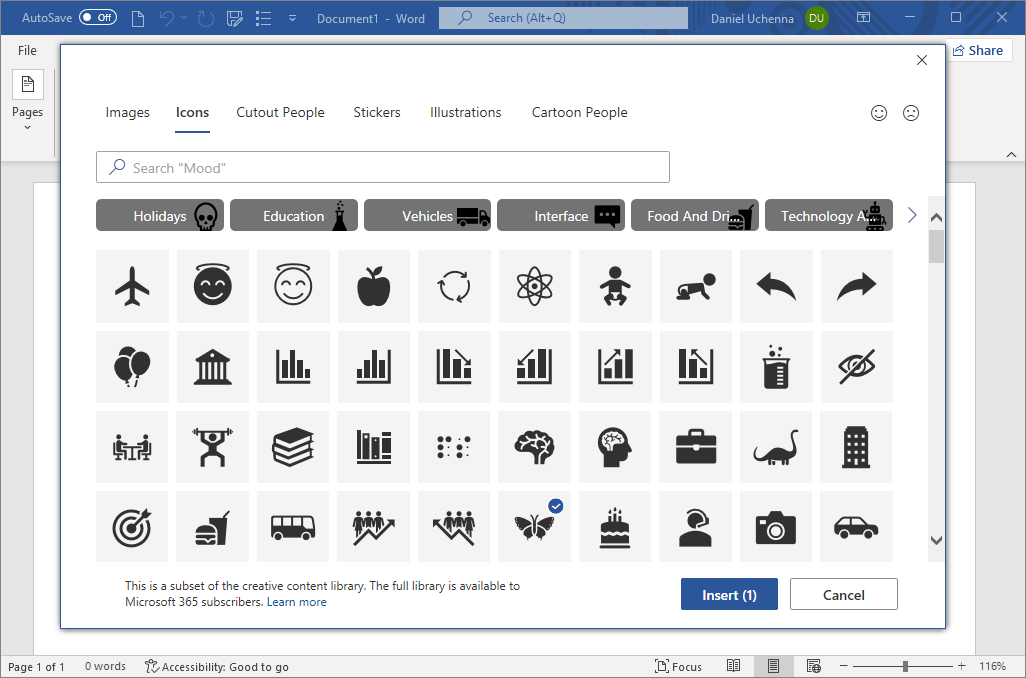
Task: Open the Learn more link
Action: pos(296,602)
